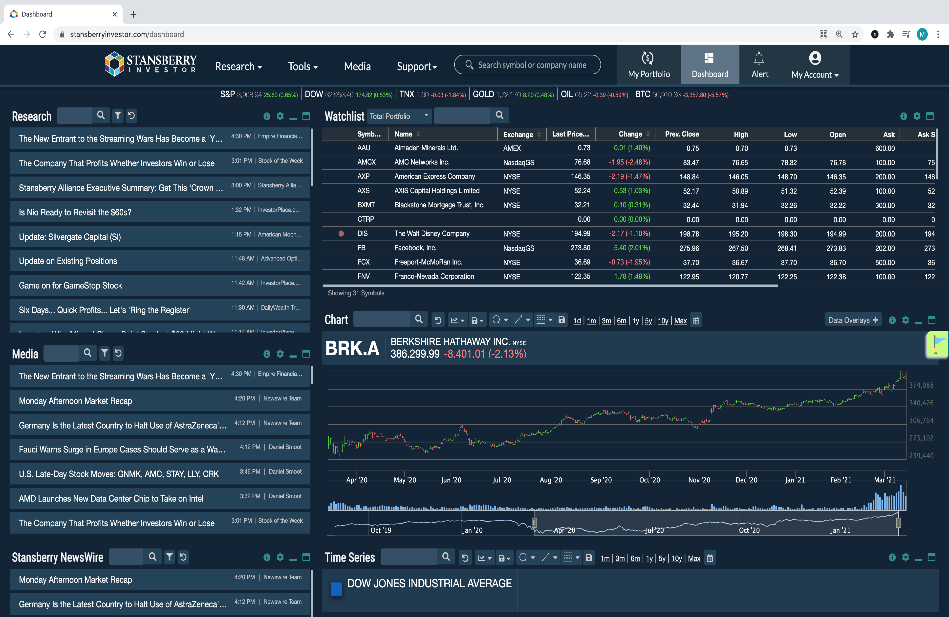The width and height of the screenshot is (949, 617).
Task: Open the My Portfolio page
Action: [x=649, y=65]
